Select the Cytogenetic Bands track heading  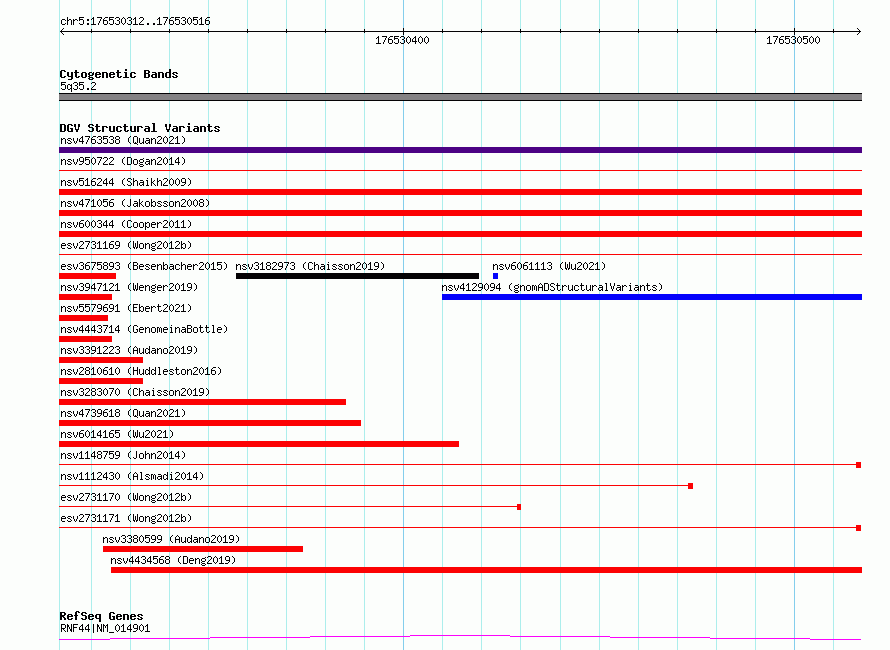click(x=119, y=74)
